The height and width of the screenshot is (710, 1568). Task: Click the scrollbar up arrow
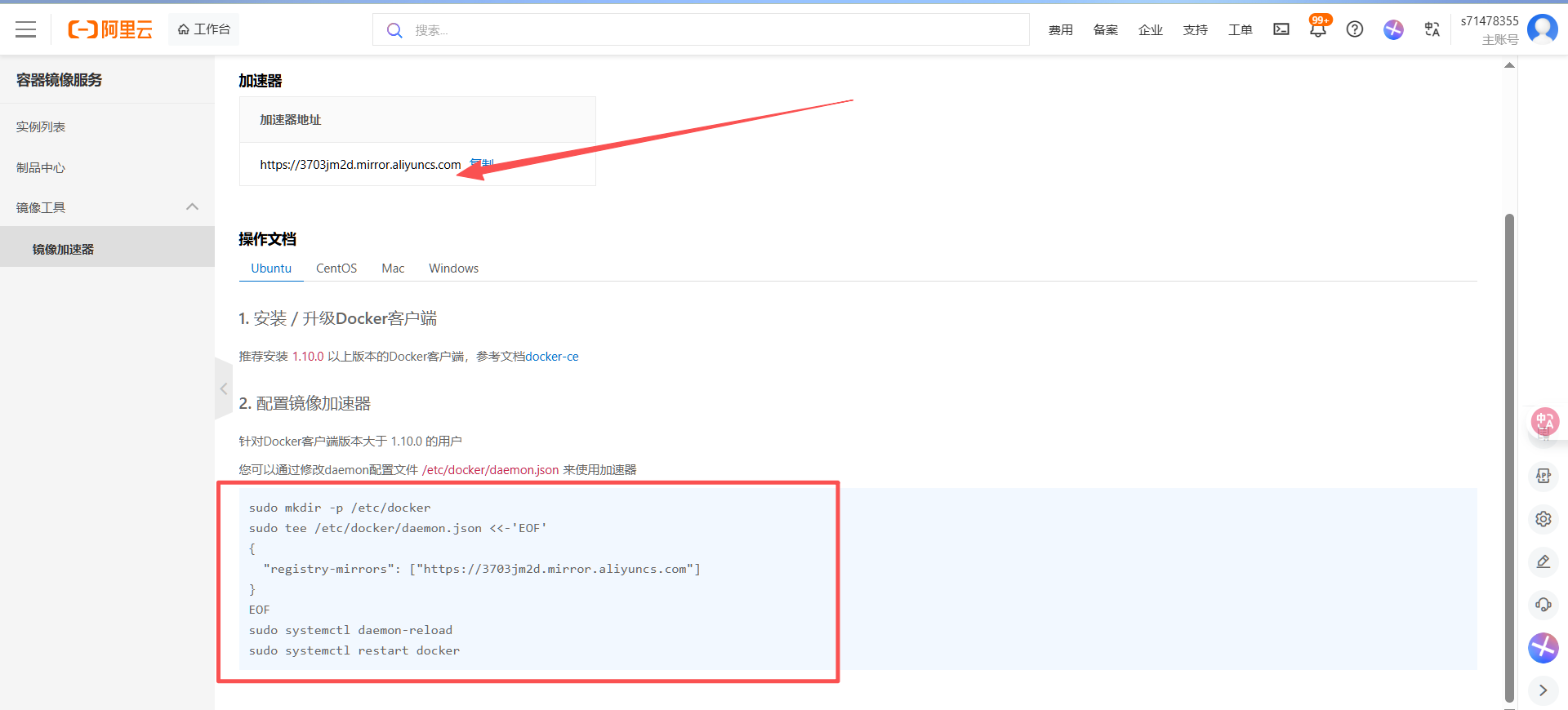pyautogui.click(x=1509, y=65)
